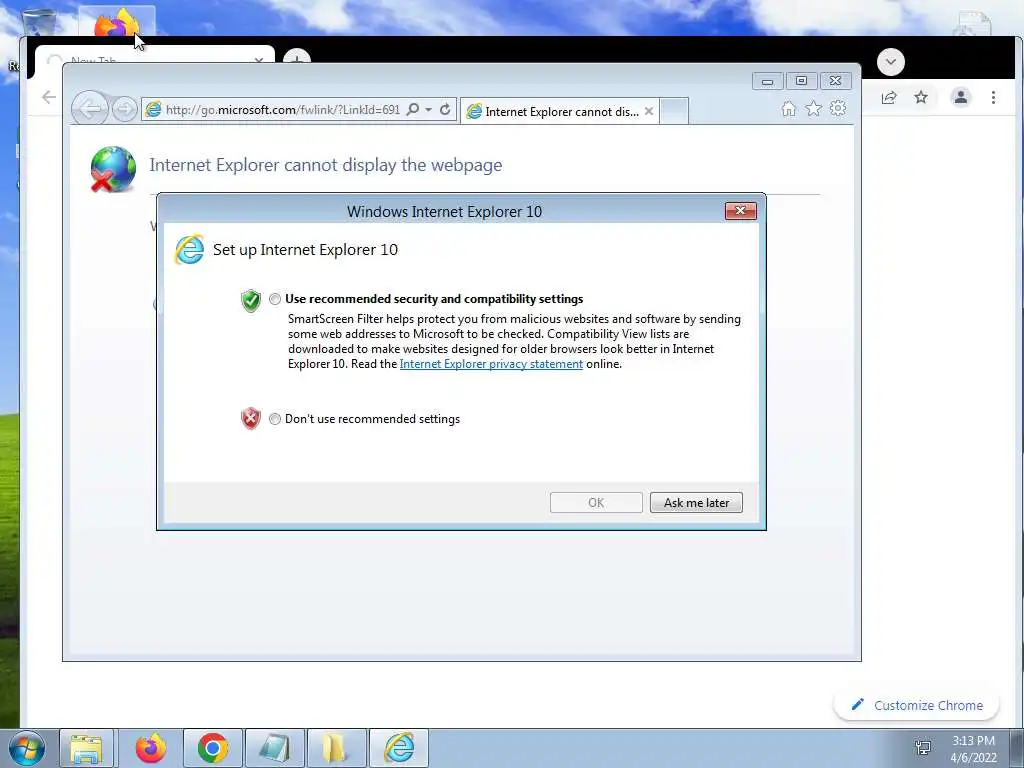This screenshot has height=768, width=1024.
Task: Select the Internet Explorer cannot display tab
Action: click(560, 112)
